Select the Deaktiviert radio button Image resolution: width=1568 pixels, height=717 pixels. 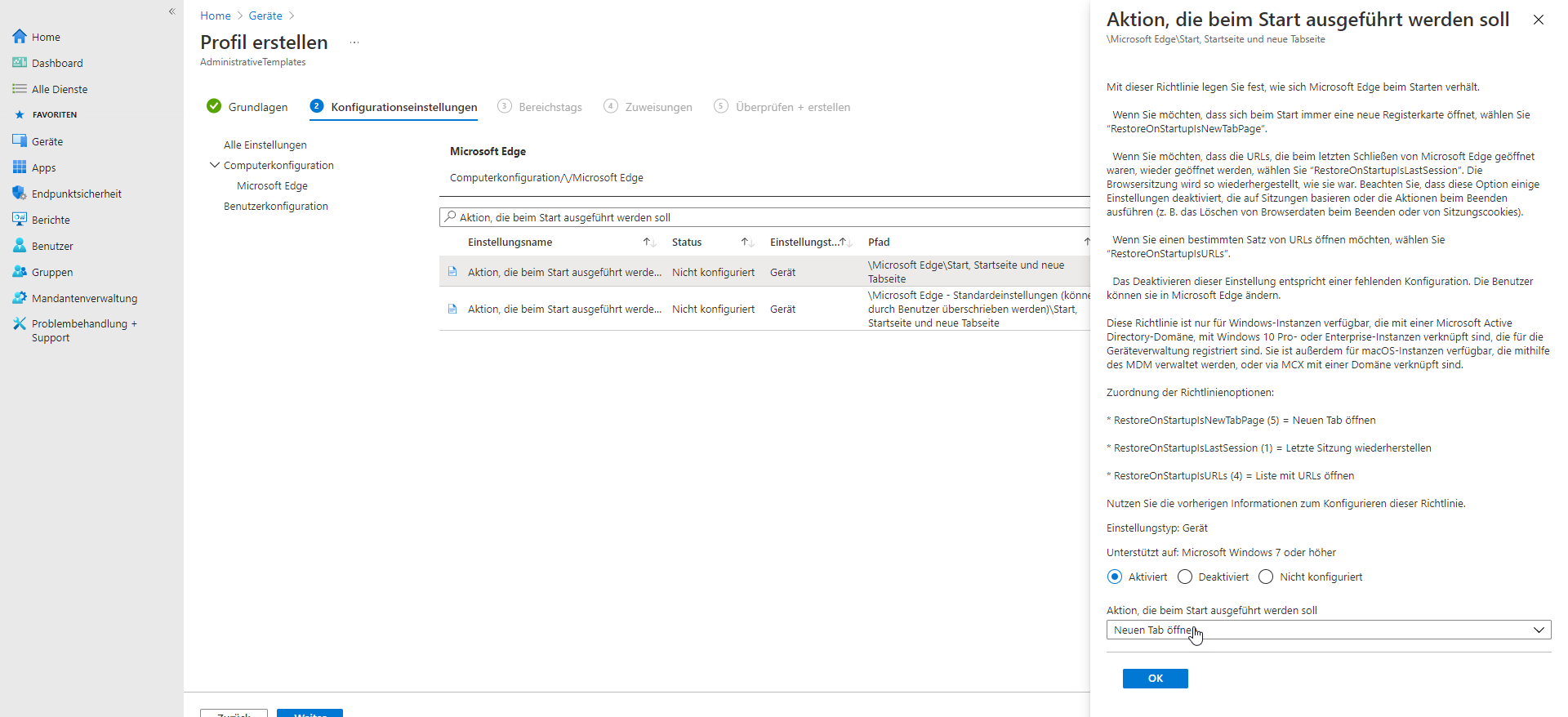1185,577
